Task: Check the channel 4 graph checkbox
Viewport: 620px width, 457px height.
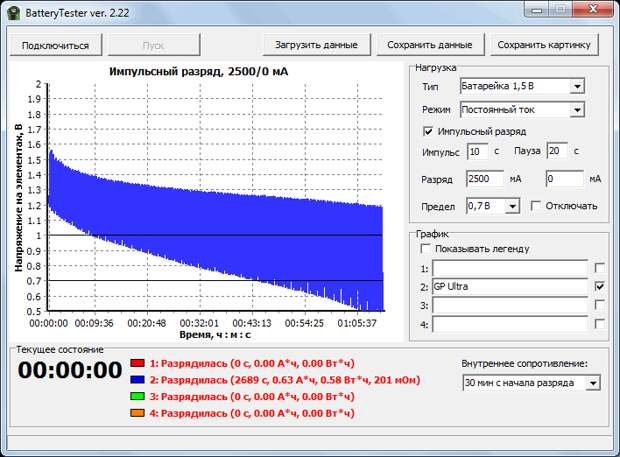Action: [x=599, y=324]
